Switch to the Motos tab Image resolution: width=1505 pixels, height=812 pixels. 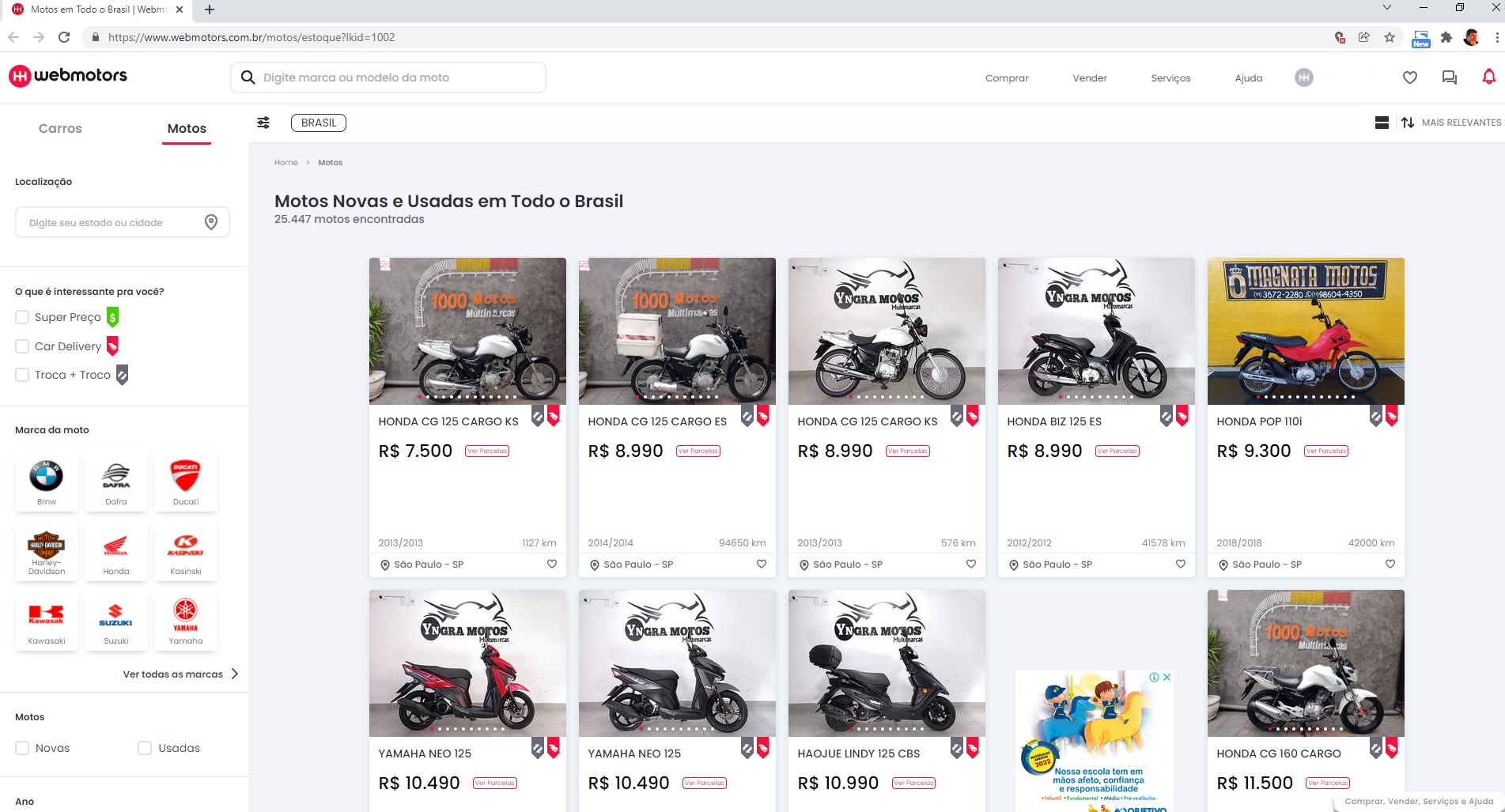tap(187, 128)
